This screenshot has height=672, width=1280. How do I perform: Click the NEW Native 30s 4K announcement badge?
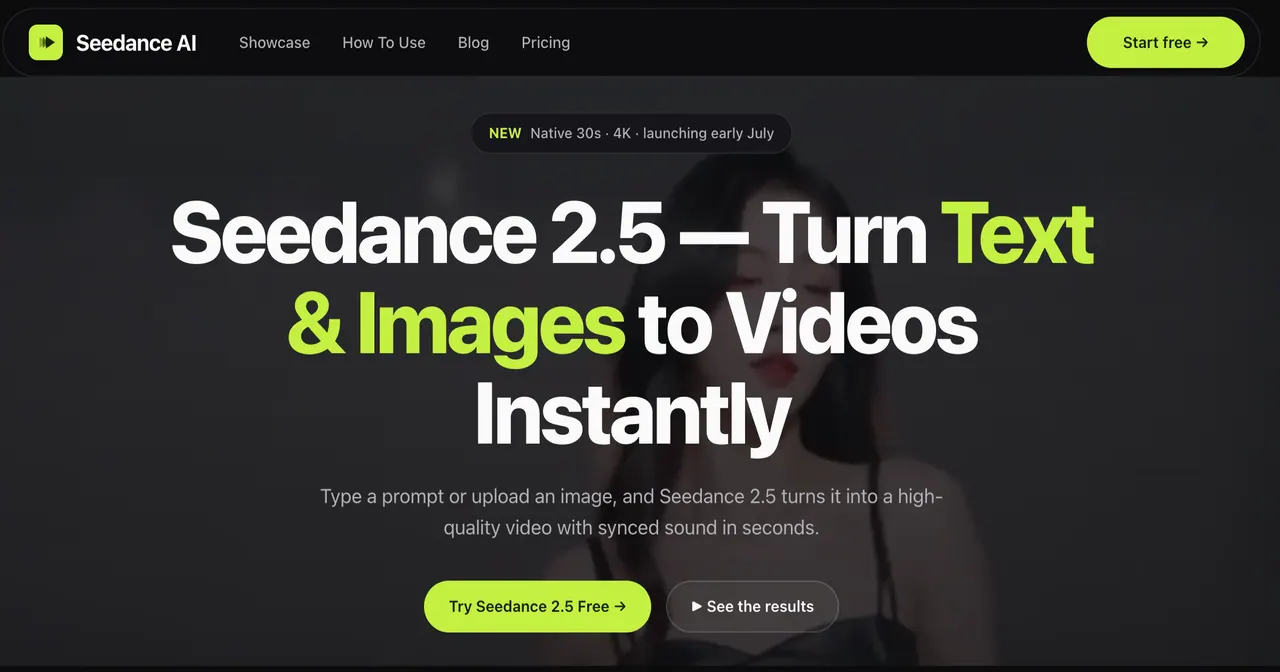click(631, 133)
